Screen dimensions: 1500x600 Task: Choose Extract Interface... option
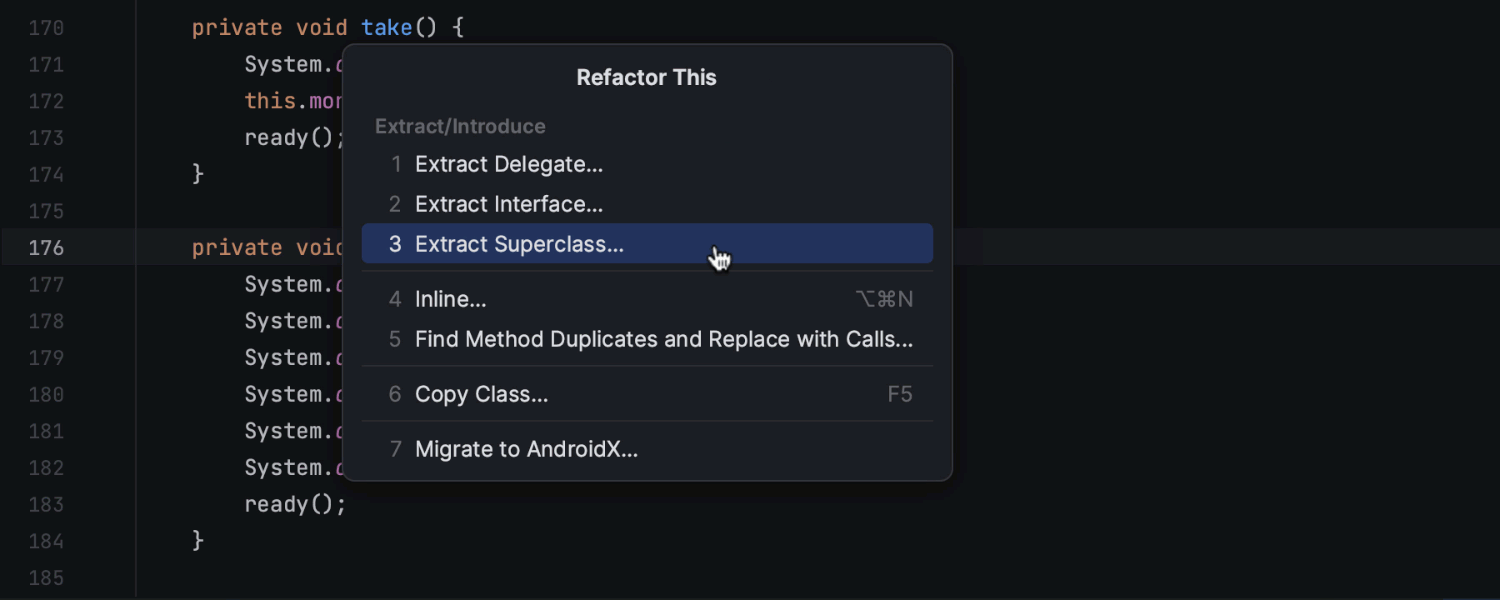[x=509, y=204]
